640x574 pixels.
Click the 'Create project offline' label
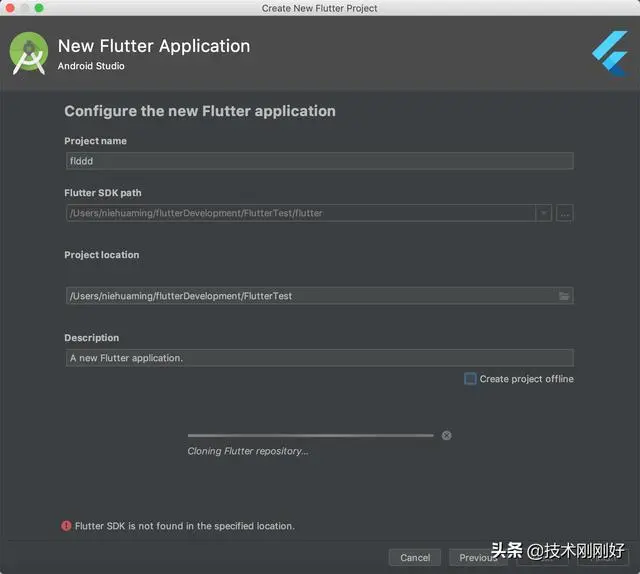click(x=527, y=379)
